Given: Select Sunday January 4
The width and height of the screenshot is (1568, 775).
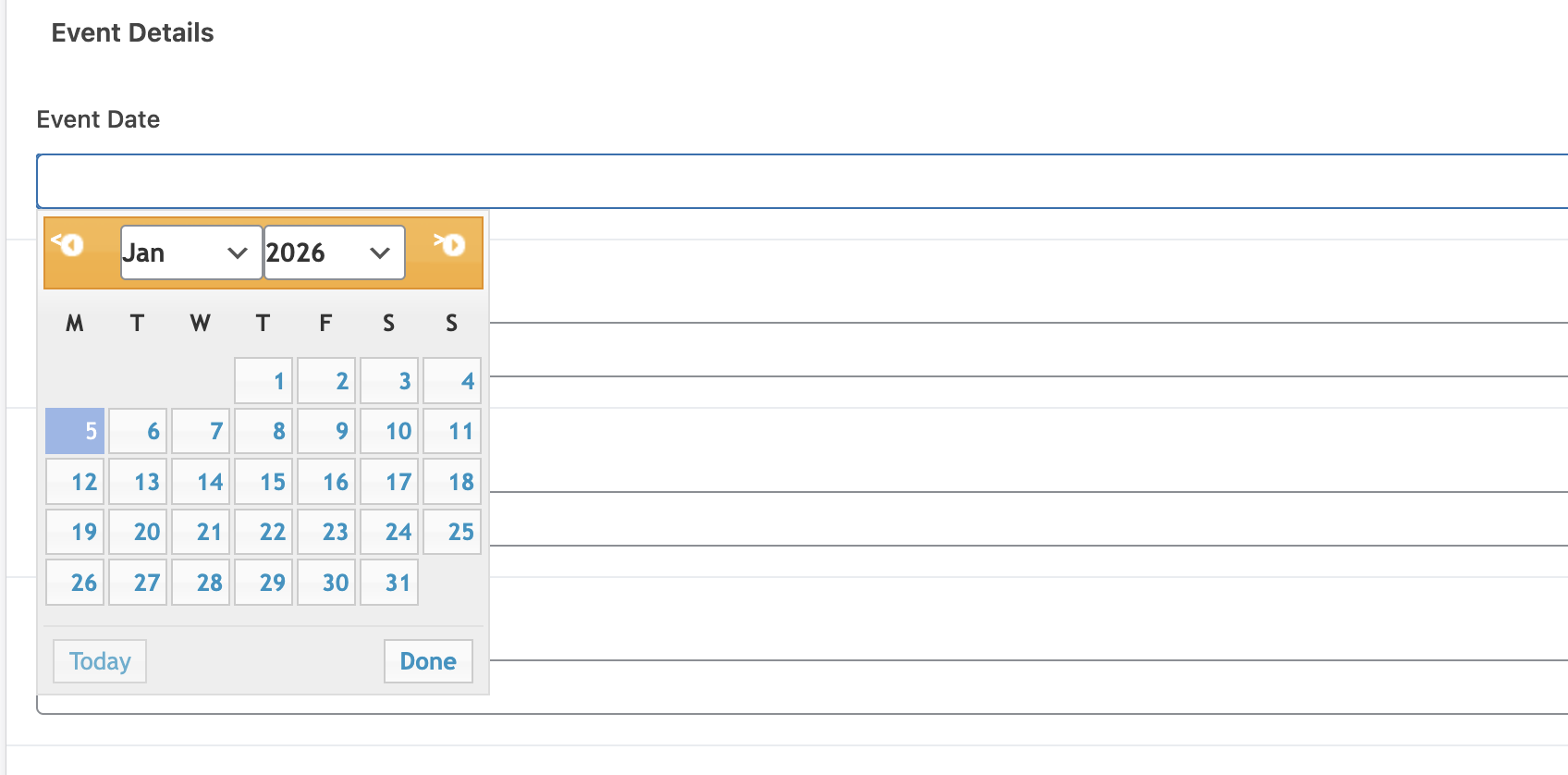Looking at the screenshot, I should pos(452,381).
